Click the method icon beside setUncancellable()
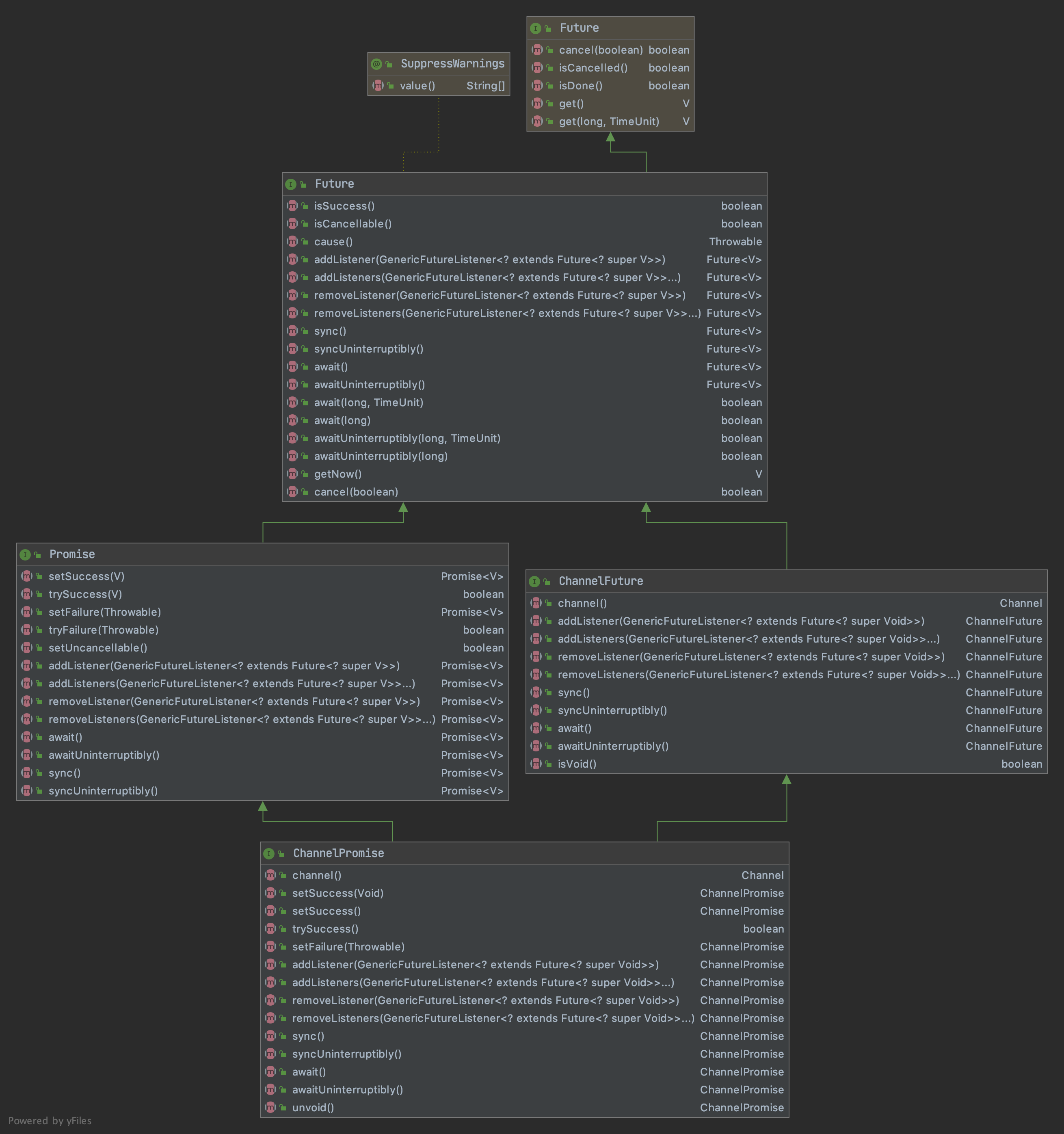 tap(27, 648)
